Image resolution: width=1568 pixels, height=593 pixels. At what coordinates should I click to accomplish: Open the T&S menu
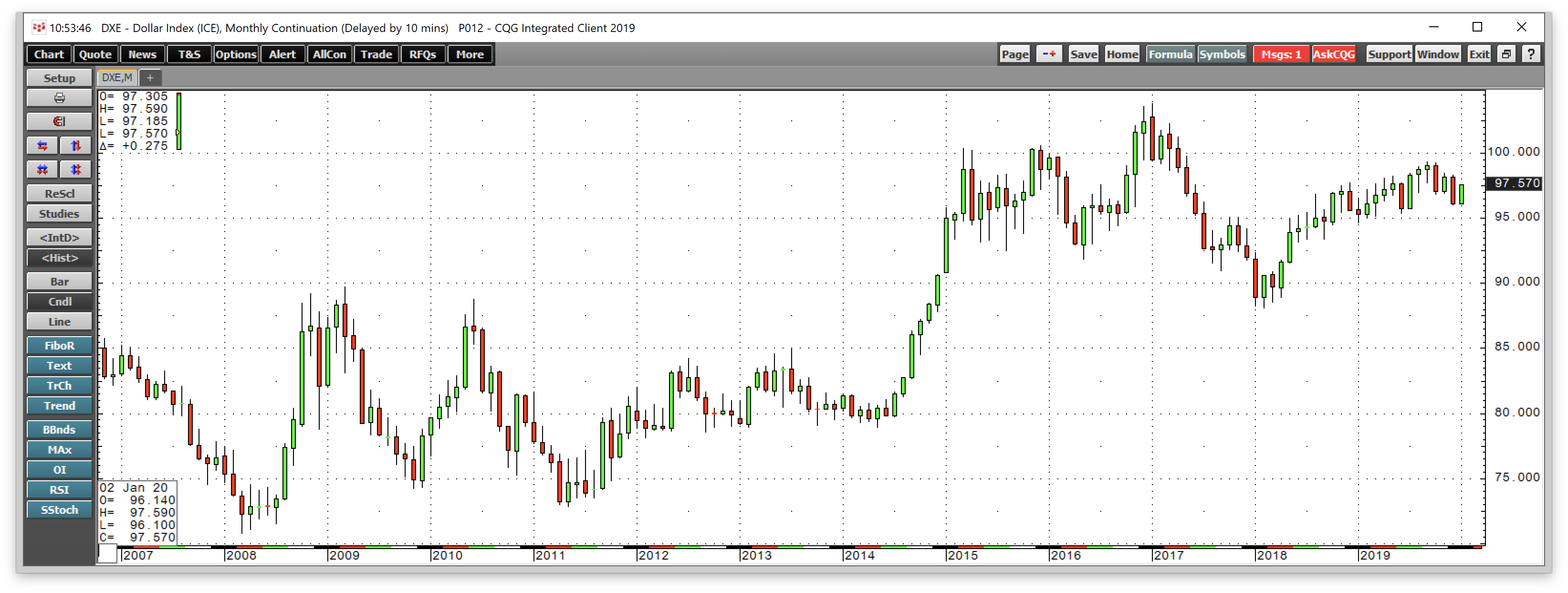pos(189,54)
